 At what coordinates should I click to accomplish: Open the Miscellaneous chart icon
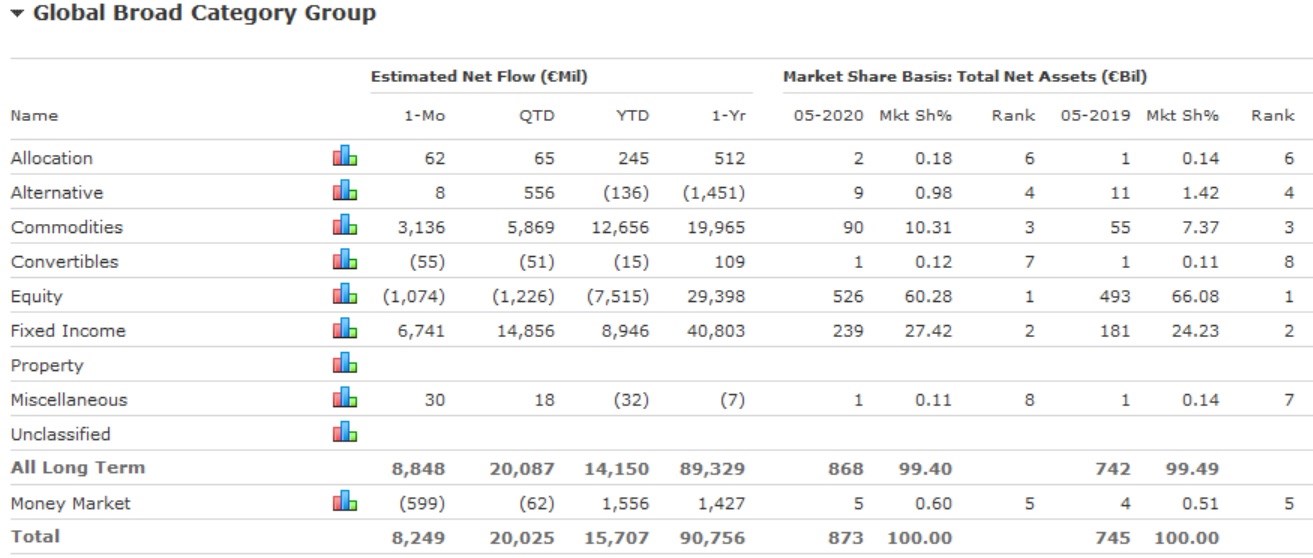coord(344,398)
